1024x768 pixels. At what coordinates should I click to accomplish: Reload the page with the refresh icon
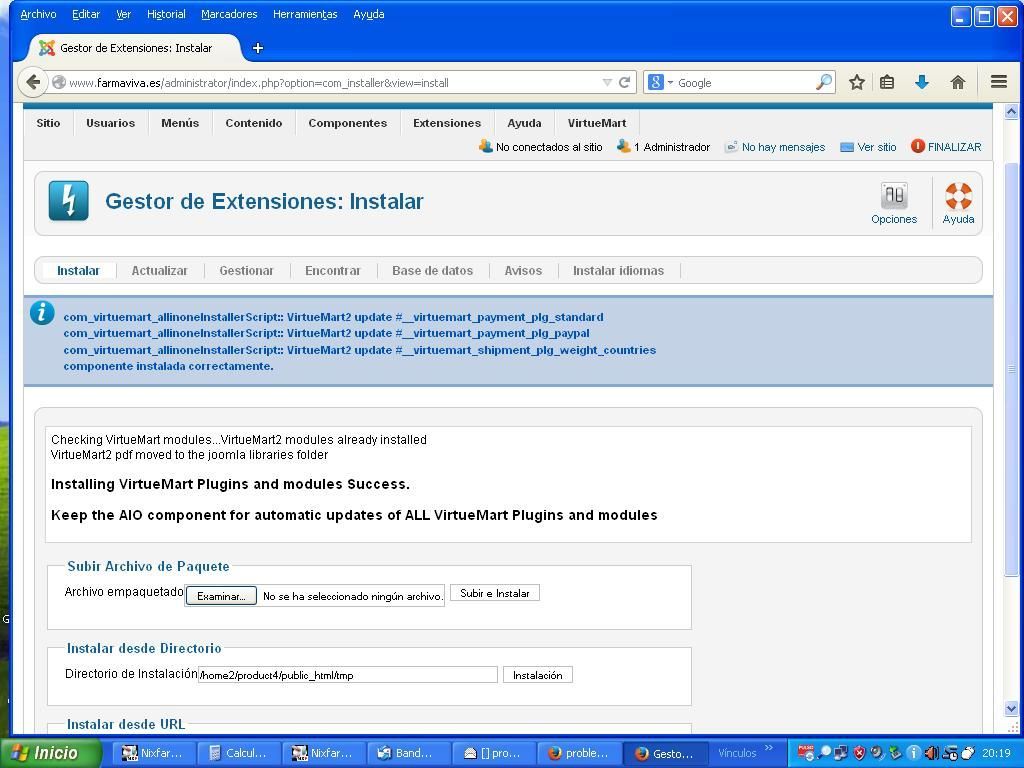[x=624, y=82]
